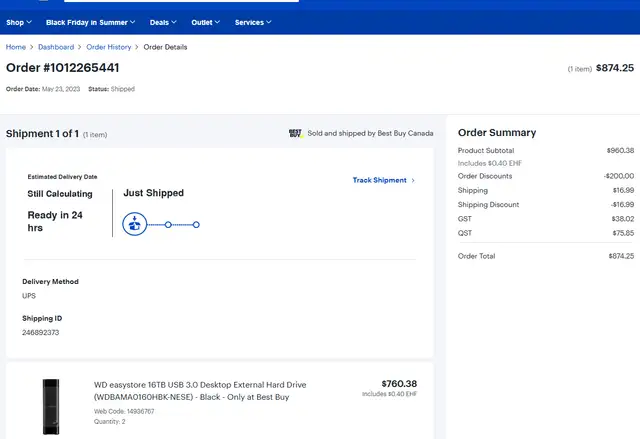Click the Shipment 1 of 1 heading
Viewport: 640px width, 439px height.
[x=42, y=134]
